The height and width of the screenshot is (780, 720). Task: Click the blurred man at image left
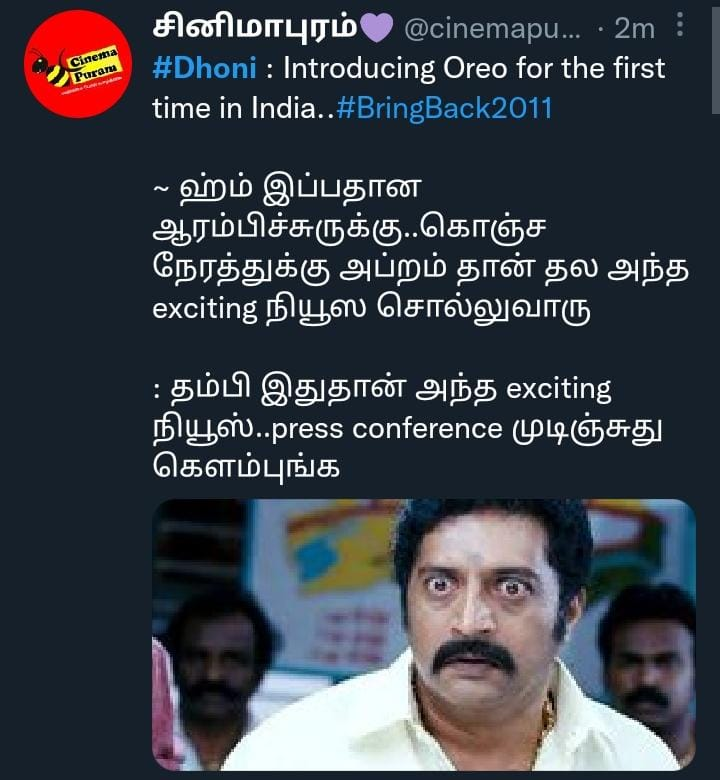219,667
